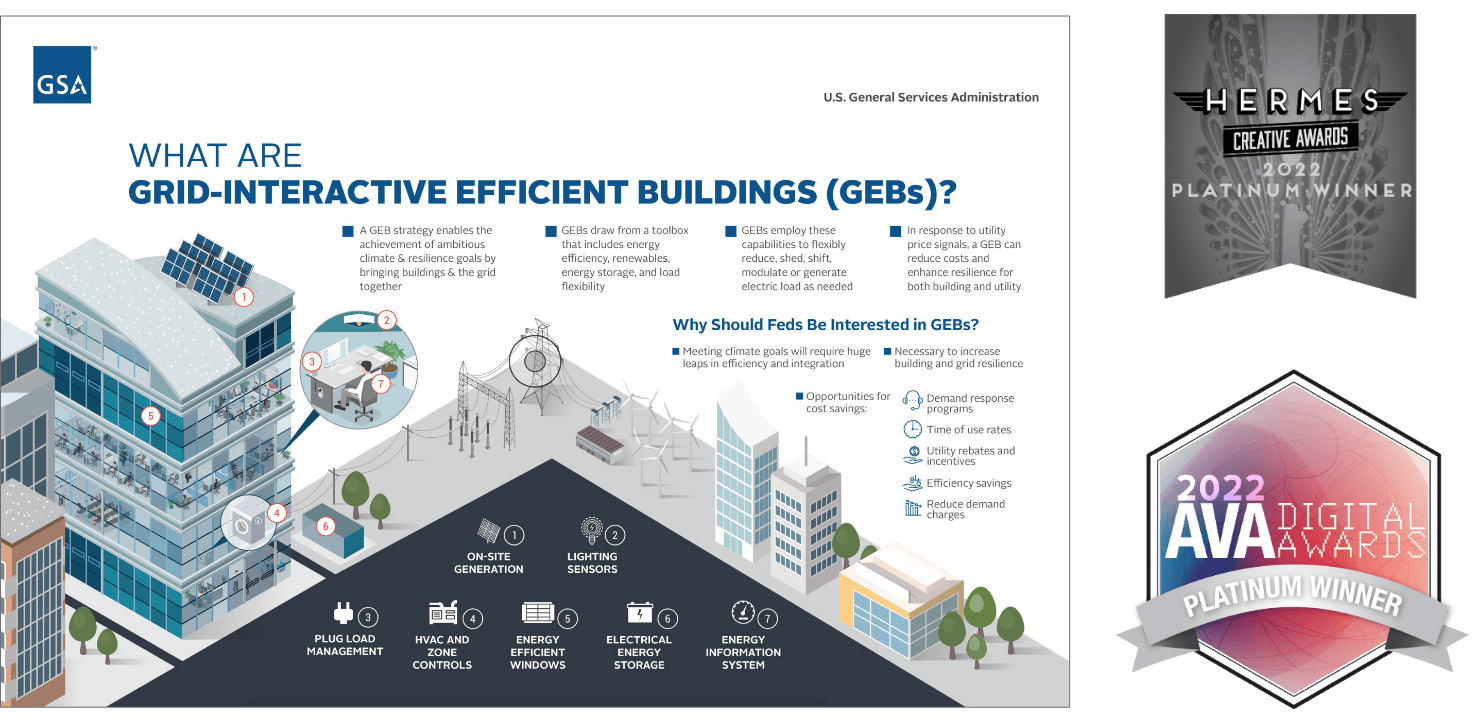
Task: Click red marker 3 in the office inset circle
Action: pos(312,361)
